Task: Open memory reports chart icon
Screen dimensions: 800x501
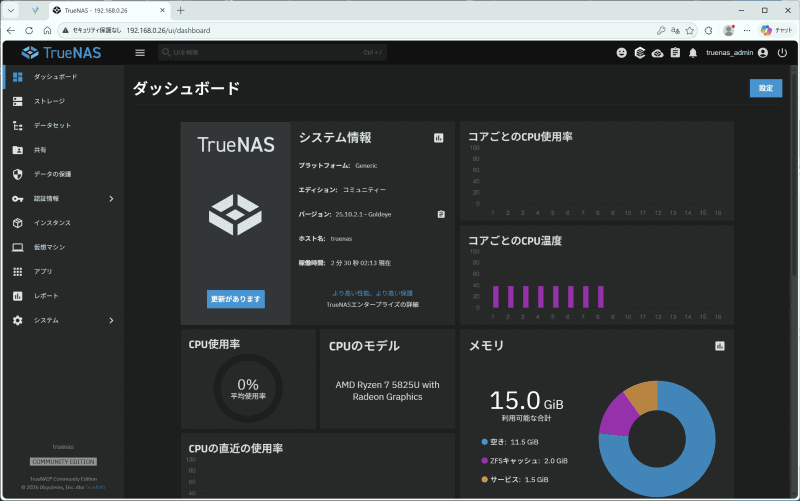Action: click(720, 346)
